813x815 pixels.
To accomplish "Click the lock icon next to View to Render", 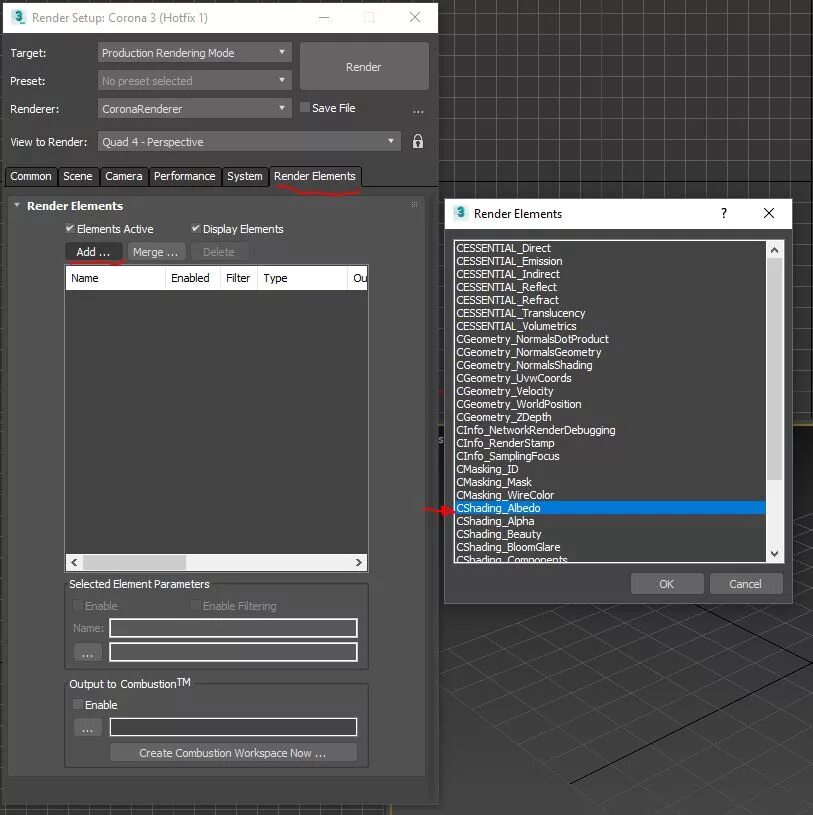I will click(x=417, y=141).
